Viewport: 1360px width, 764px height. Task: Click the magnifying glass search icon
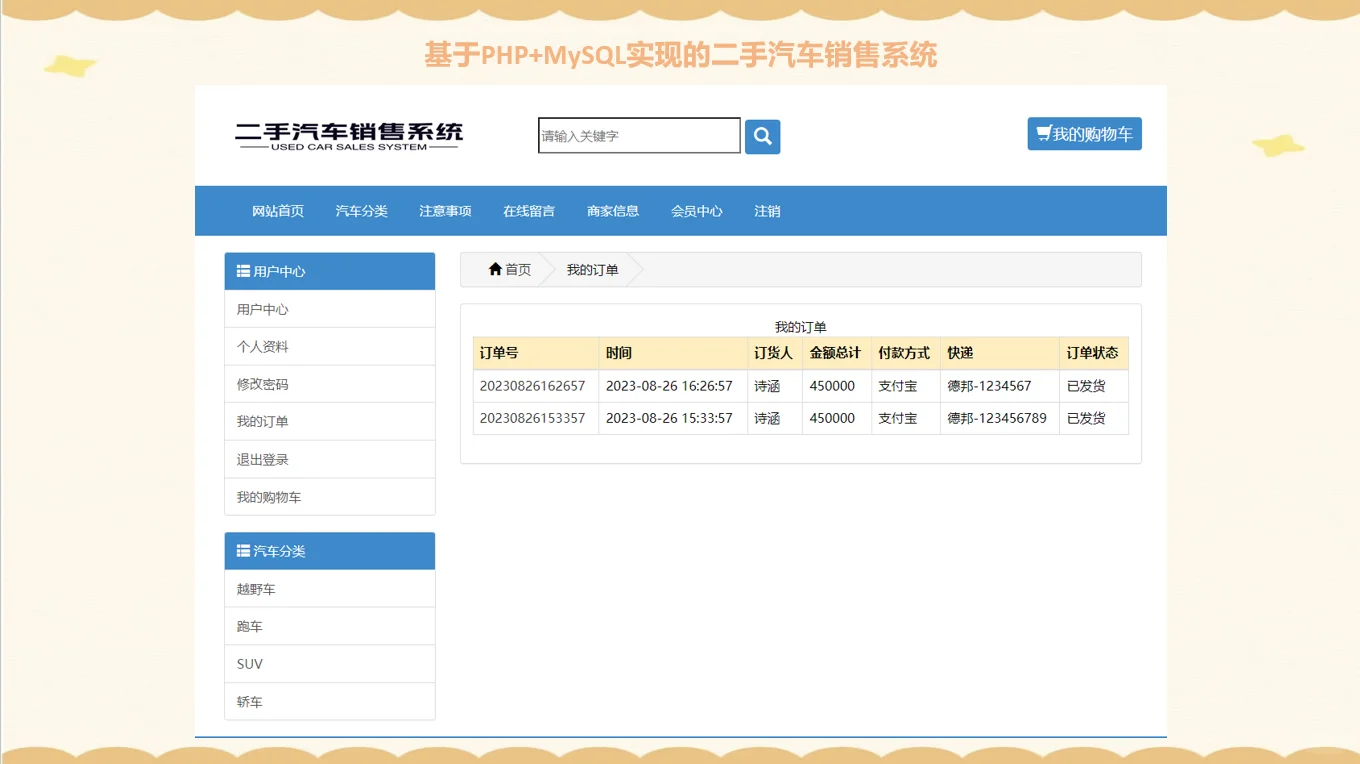762,136
